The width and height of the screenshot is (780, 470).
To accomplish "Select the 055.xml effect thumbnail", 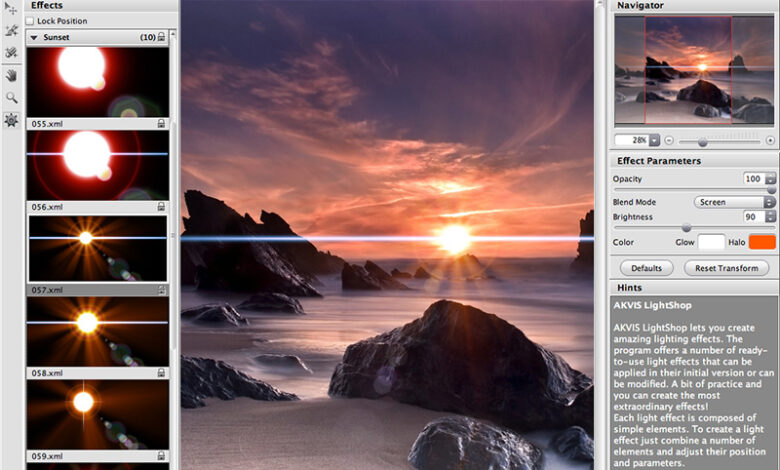I will pos(98,82).
